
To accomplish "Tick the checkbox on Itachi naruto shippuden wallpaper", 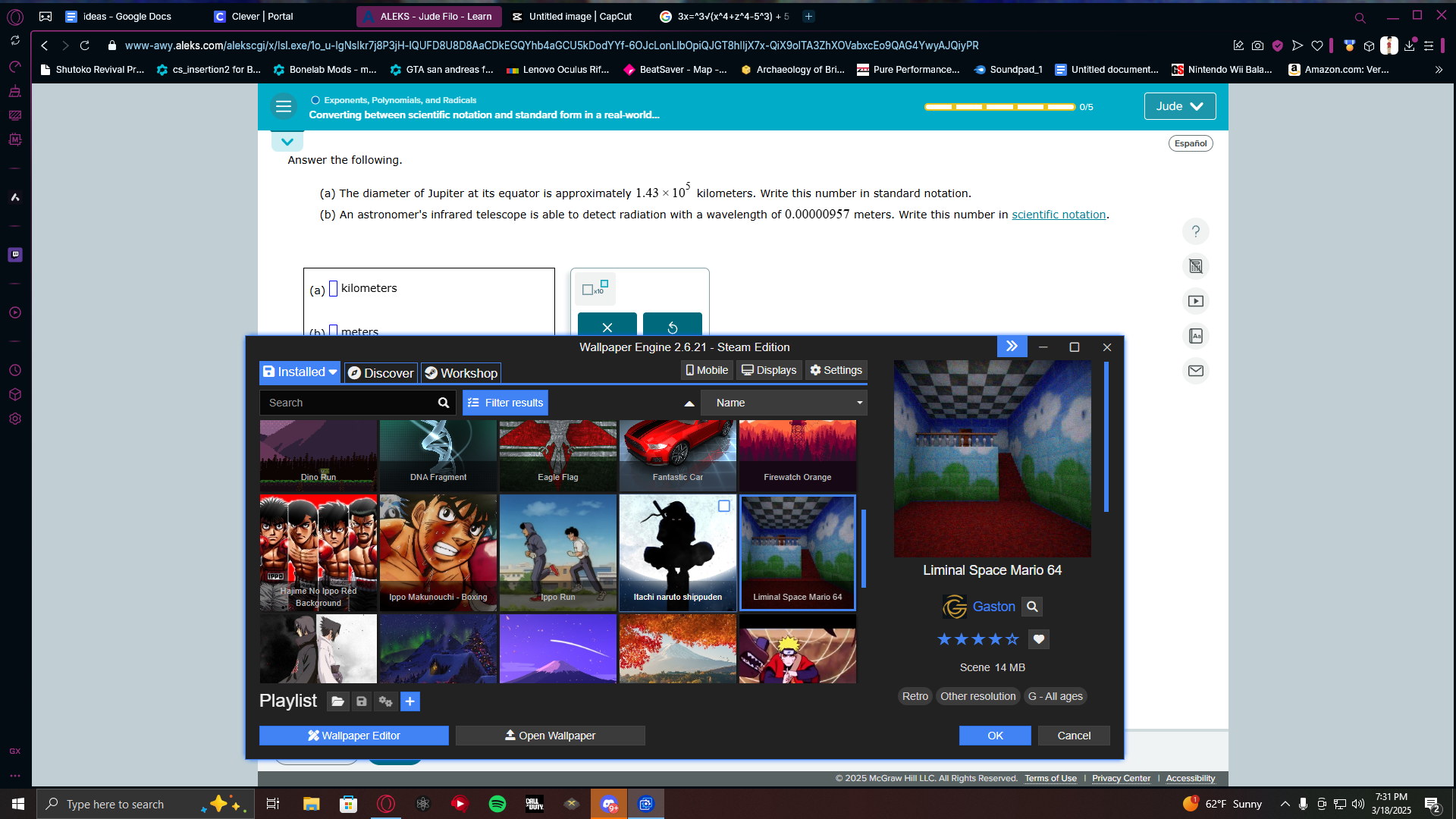I will click(724, 506).
